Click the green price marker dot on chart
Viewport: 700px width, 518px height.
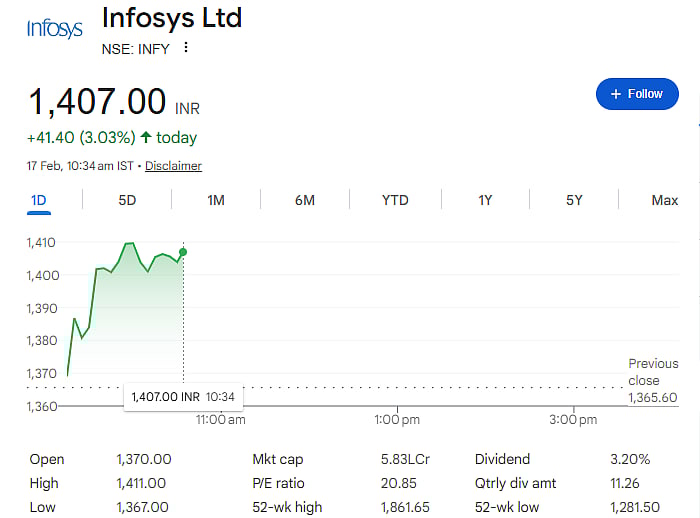(x=183, y=251)
